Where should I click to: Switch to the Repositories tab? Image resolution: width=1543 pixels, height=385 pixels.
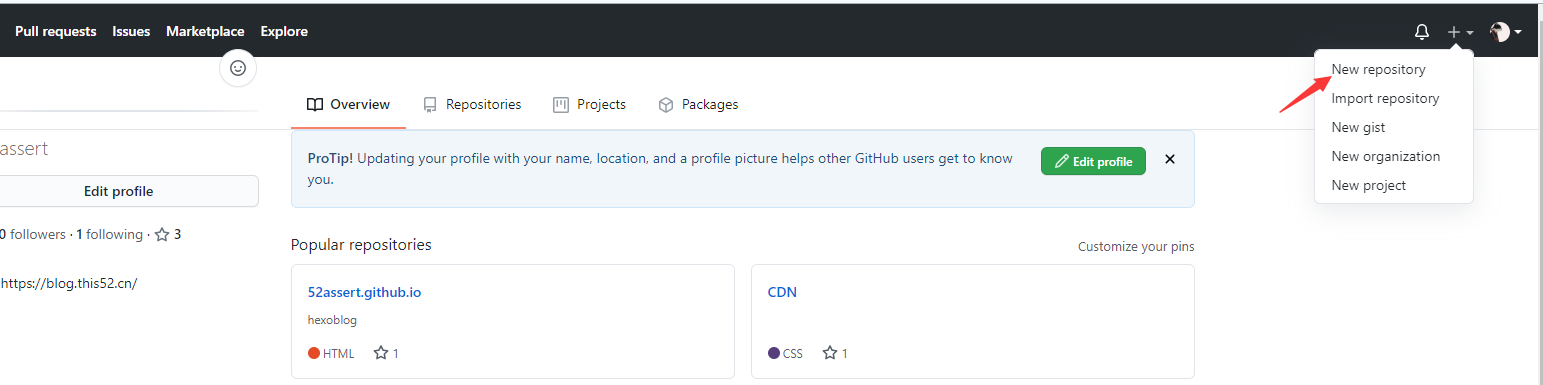(472, 104)
